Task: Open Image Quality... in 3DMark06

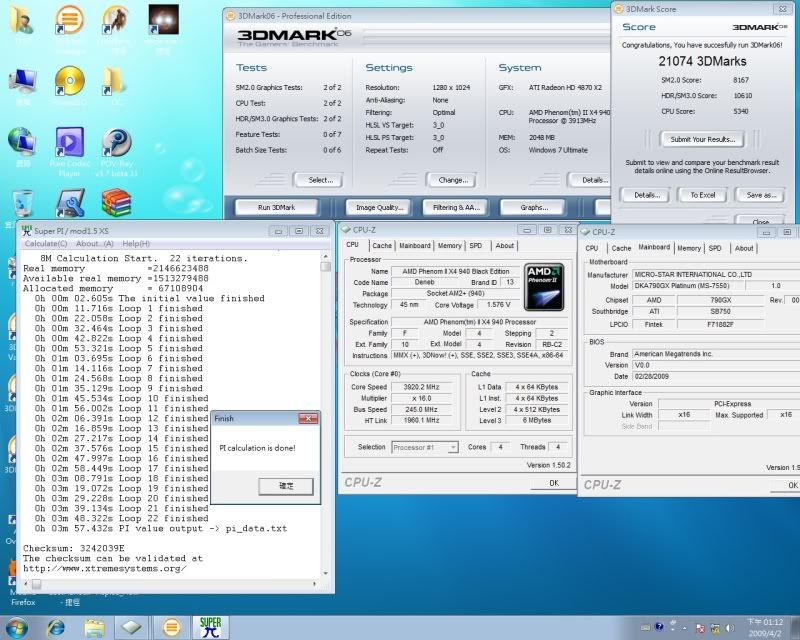Action: 379,207
